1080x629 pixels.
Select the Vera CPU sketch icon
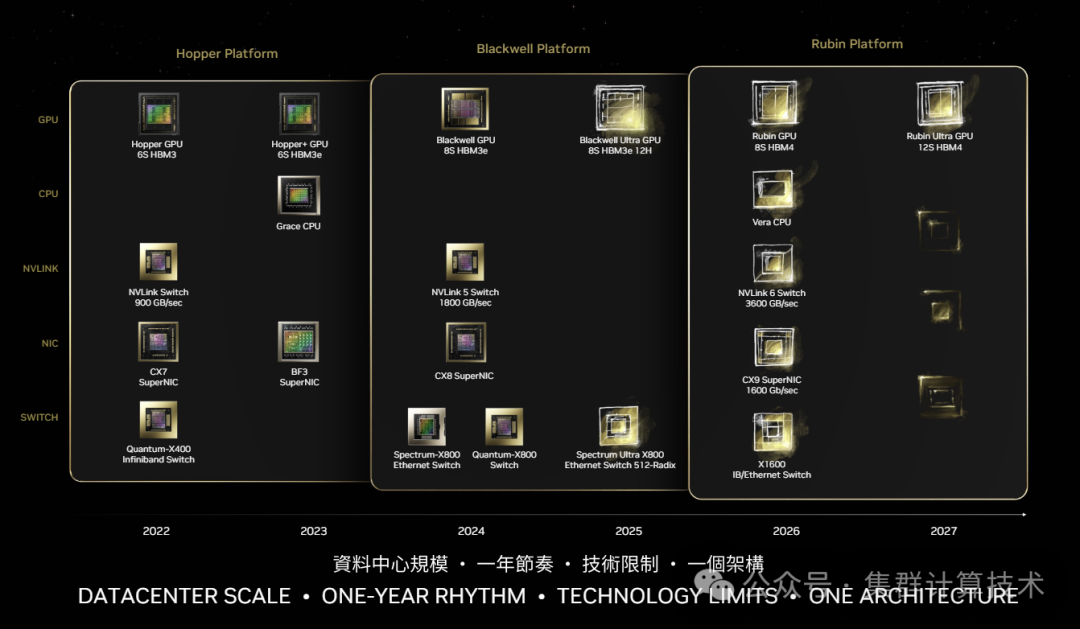click(773, 190)
